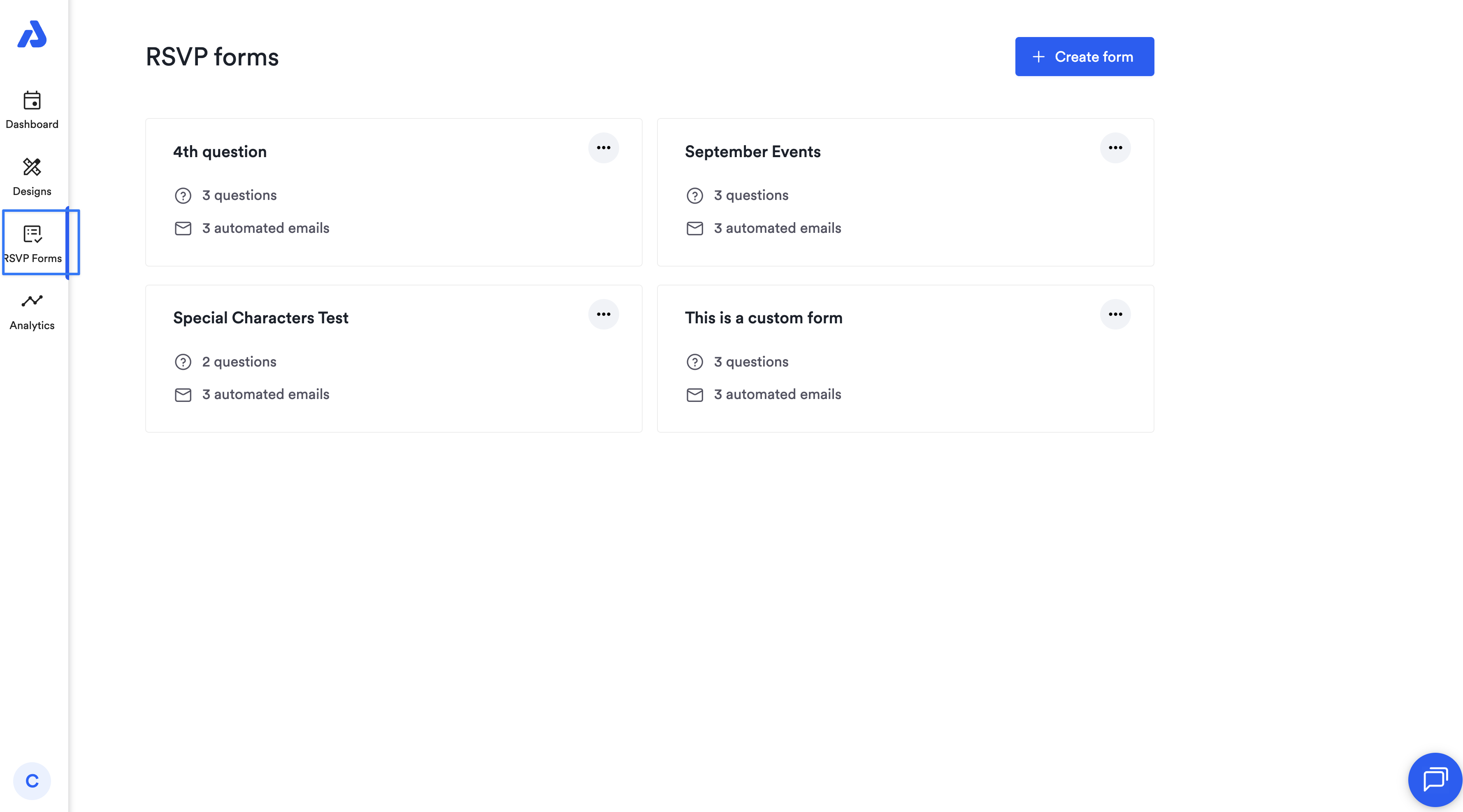The height and width of the screenshot is (812, 1463).
Task: Show options for This is a custom form
Action: coord(1115,314)
